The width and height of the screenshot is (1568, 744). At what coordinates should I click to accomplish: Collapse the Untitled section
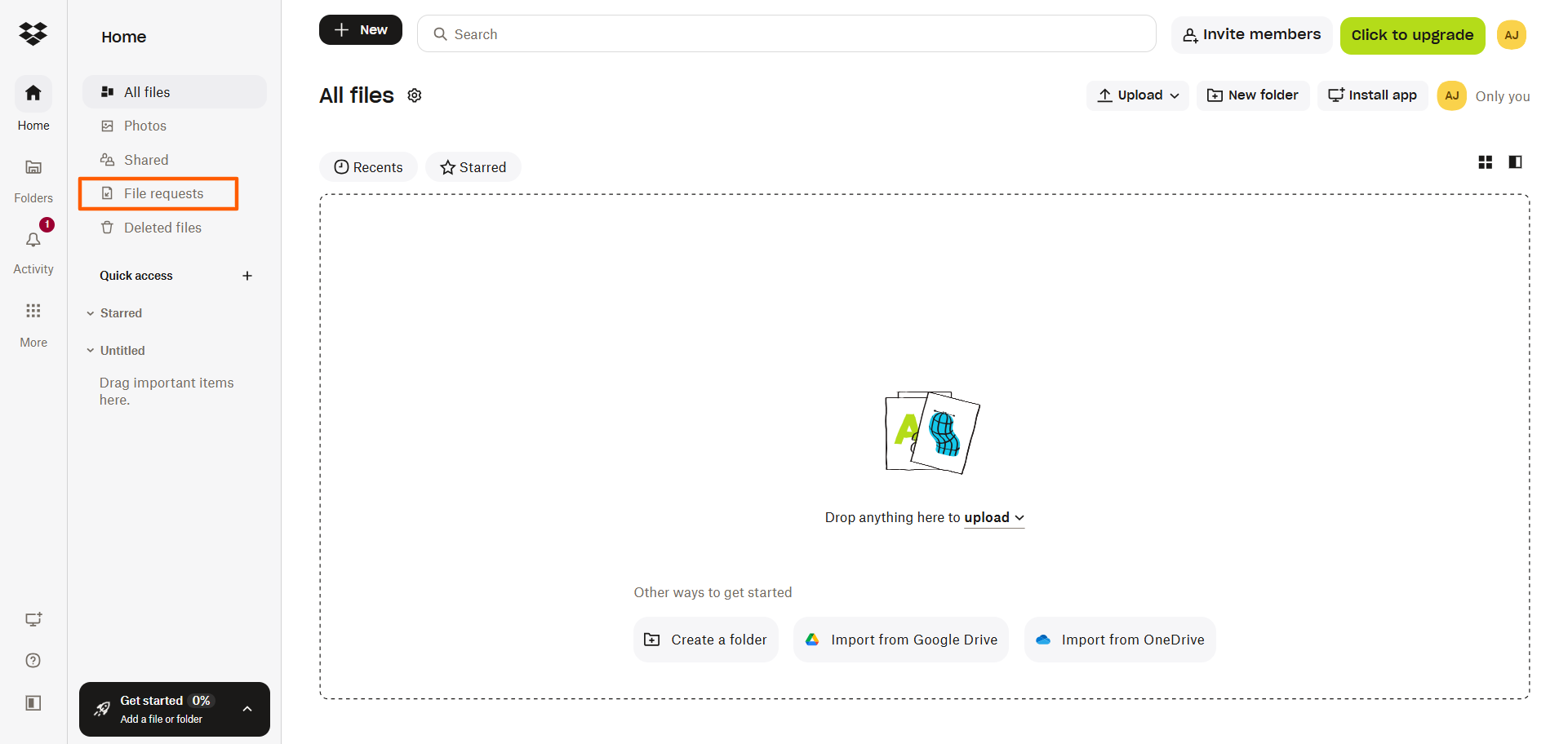(x=91, y=351)
